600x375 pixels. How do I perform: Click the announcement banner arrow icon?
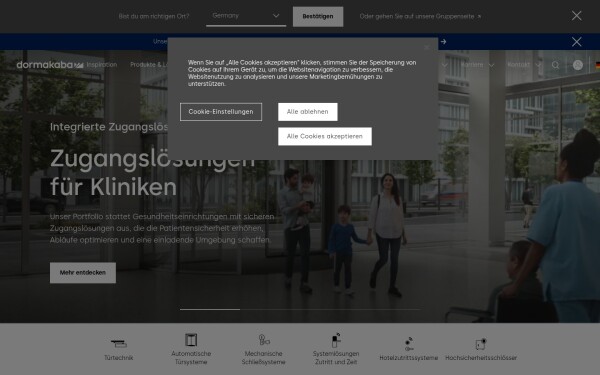[443, 41]
